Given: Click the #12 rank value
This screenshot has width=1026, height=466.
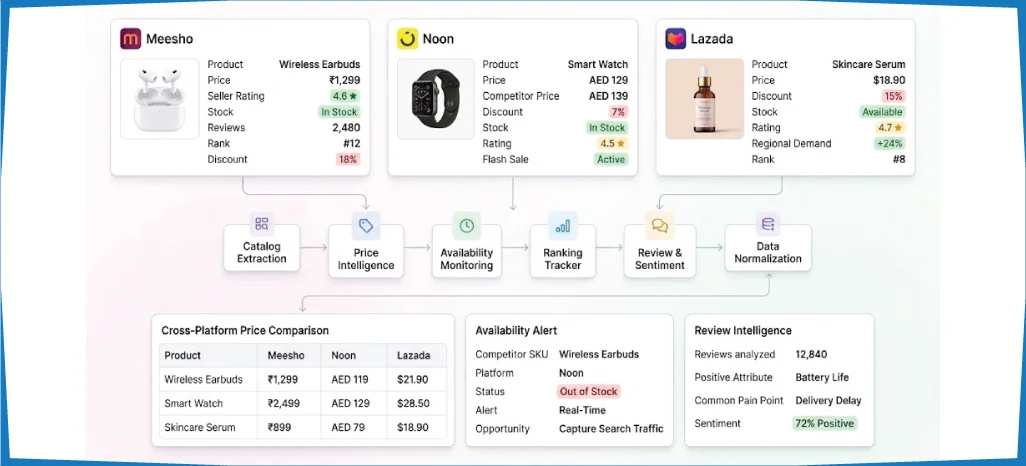Looking at the screenshot, I should (350, 143).
